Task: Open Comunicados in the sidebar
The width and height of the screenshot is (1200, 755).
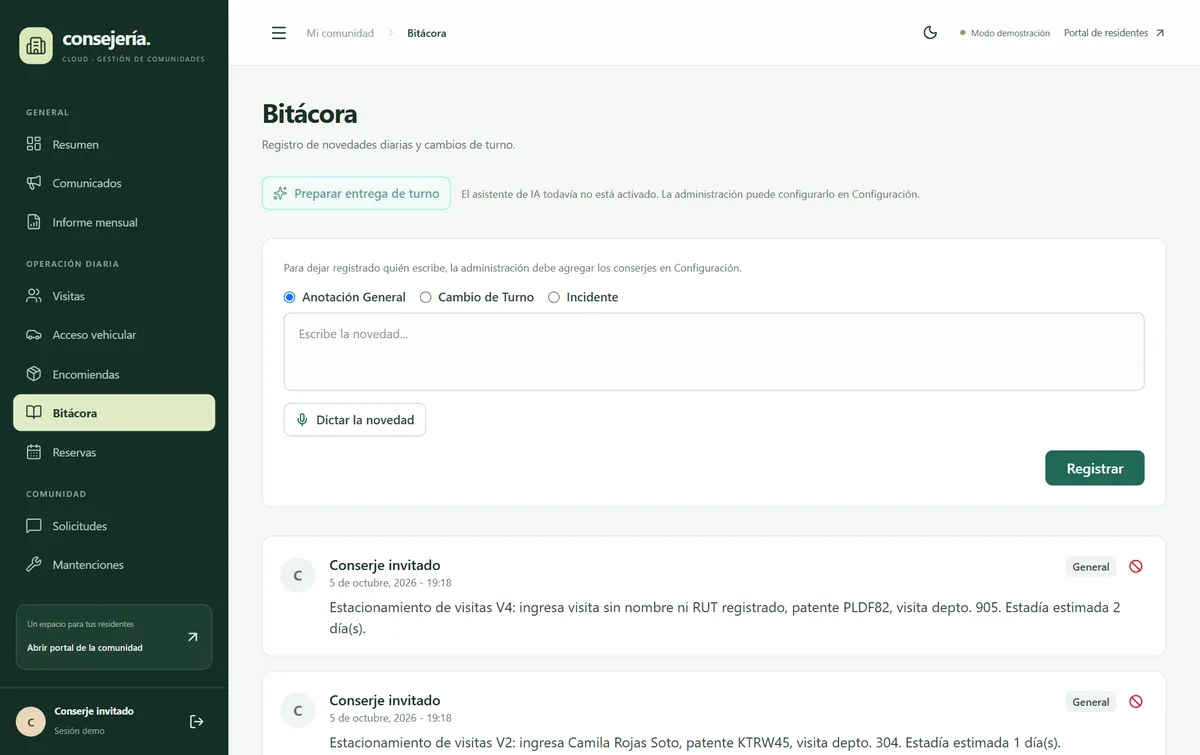Action: pos(114,183)
